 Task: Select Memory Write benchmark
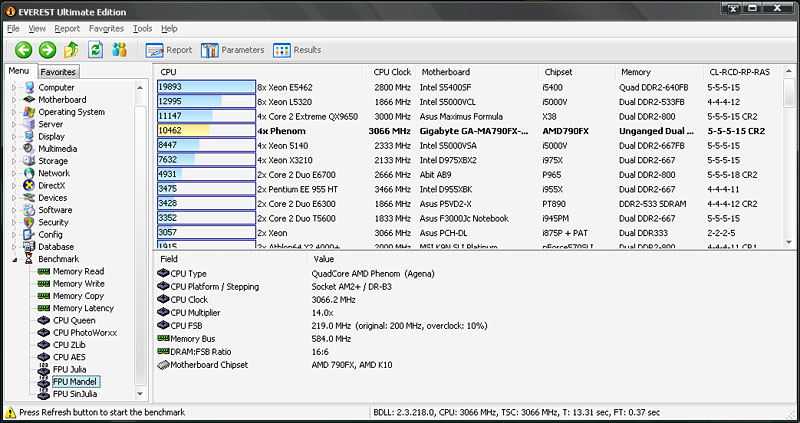tap(79, 283)
